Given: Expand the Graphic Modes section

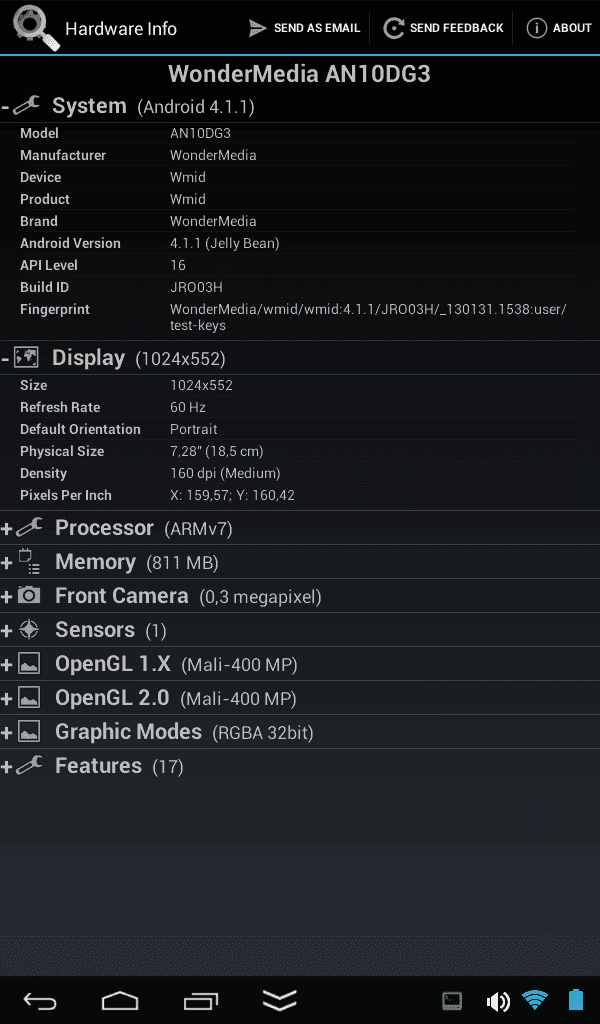Looking at the screenshot, I should (300, 731).
